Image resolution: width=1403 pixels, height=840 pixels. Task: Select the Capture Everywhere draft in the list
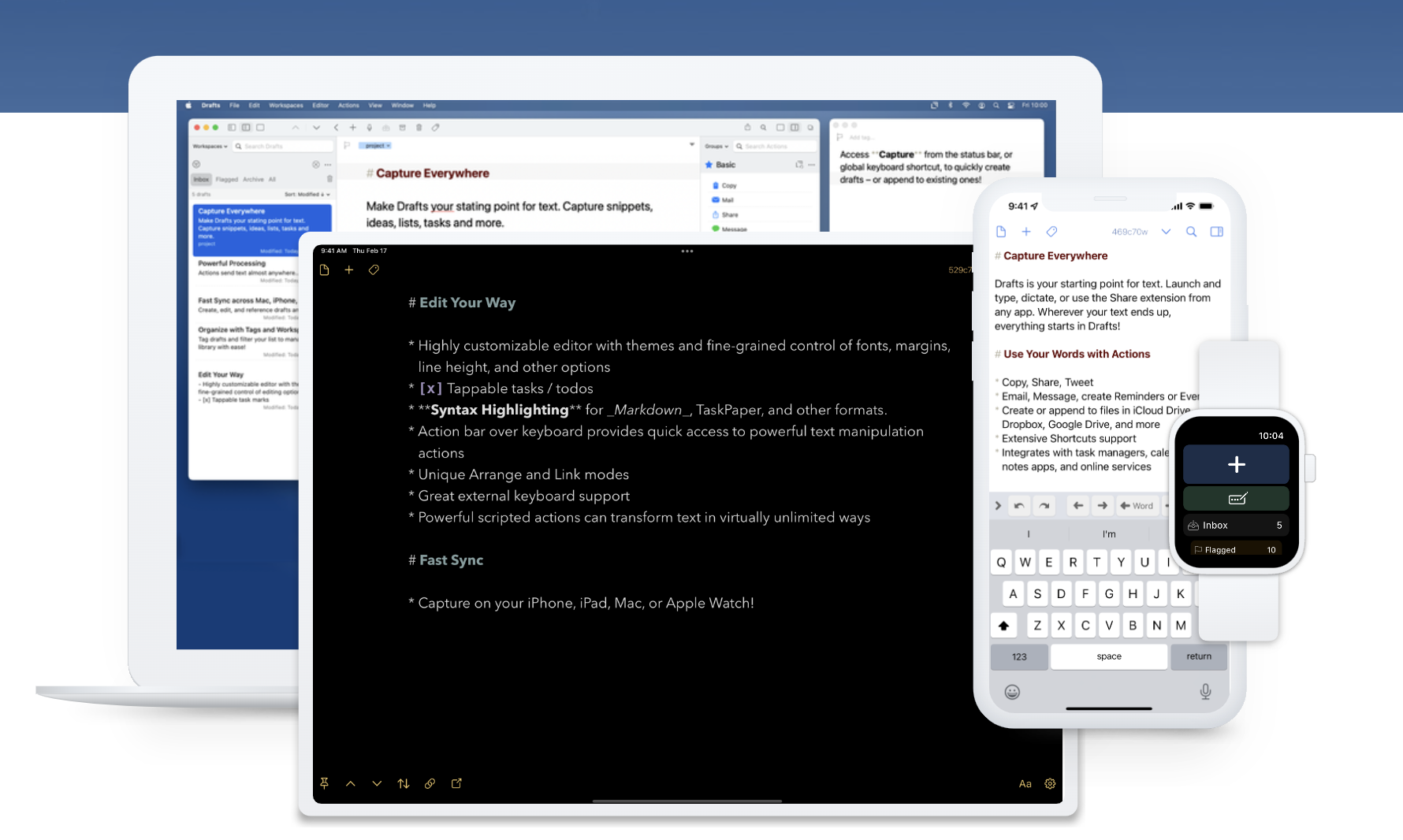(262, 230)
